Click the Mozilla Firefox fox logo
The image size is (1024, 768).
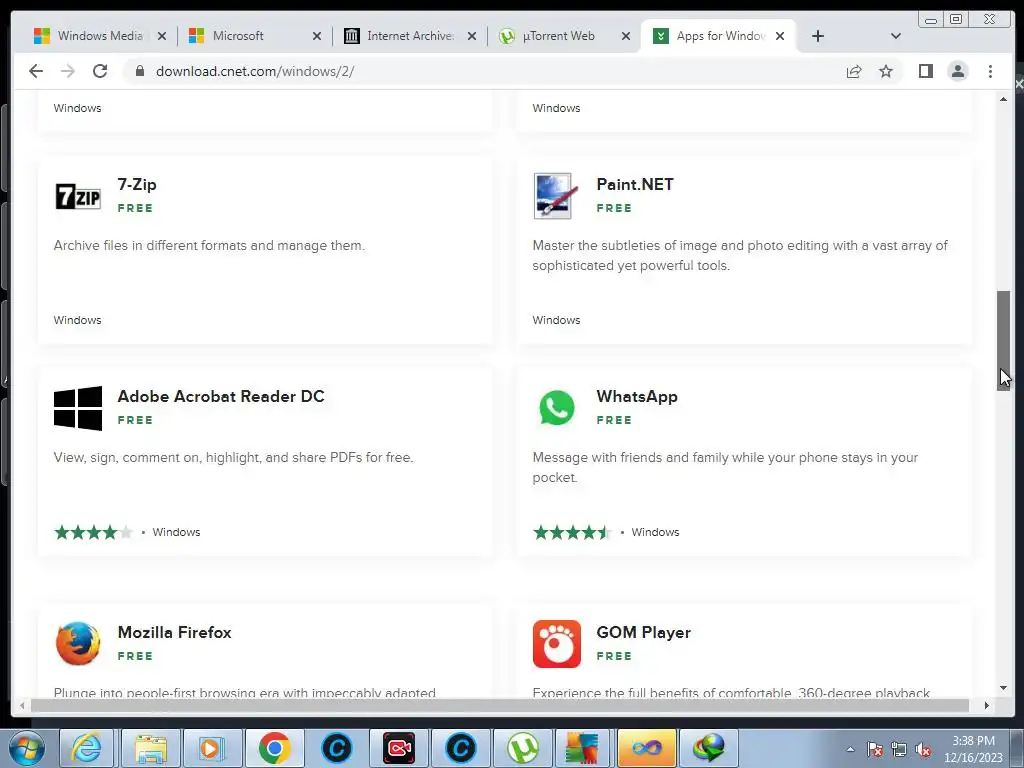click(x=78, y=643)
